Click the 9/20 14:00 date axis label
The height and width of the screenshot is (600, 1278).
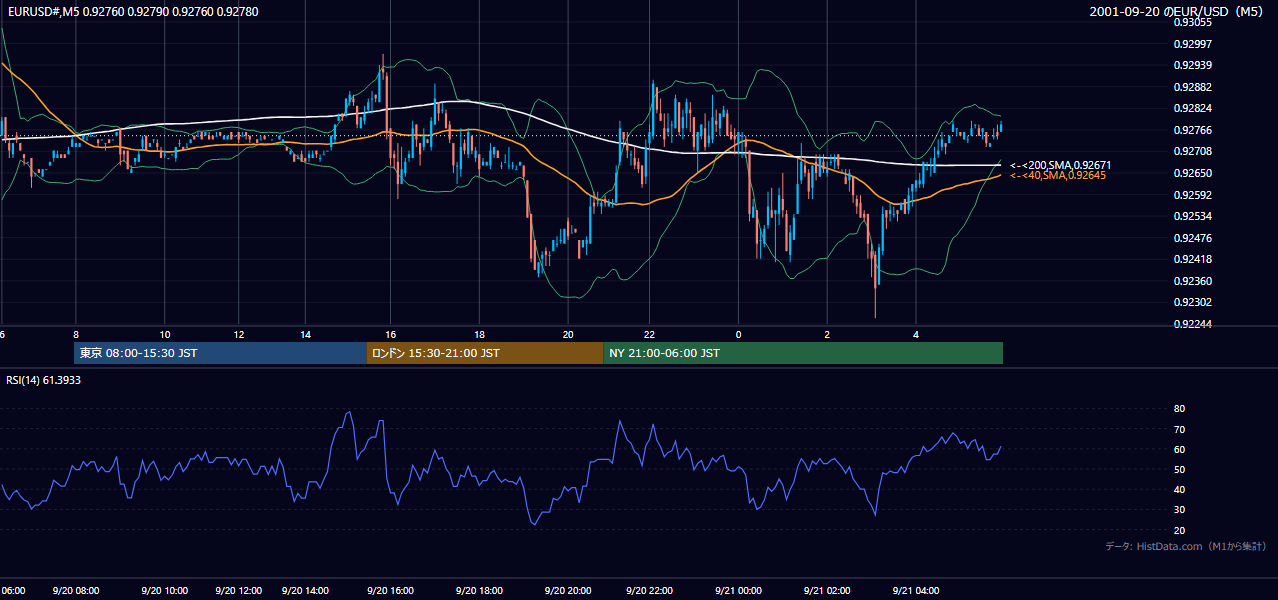point(304,591)
